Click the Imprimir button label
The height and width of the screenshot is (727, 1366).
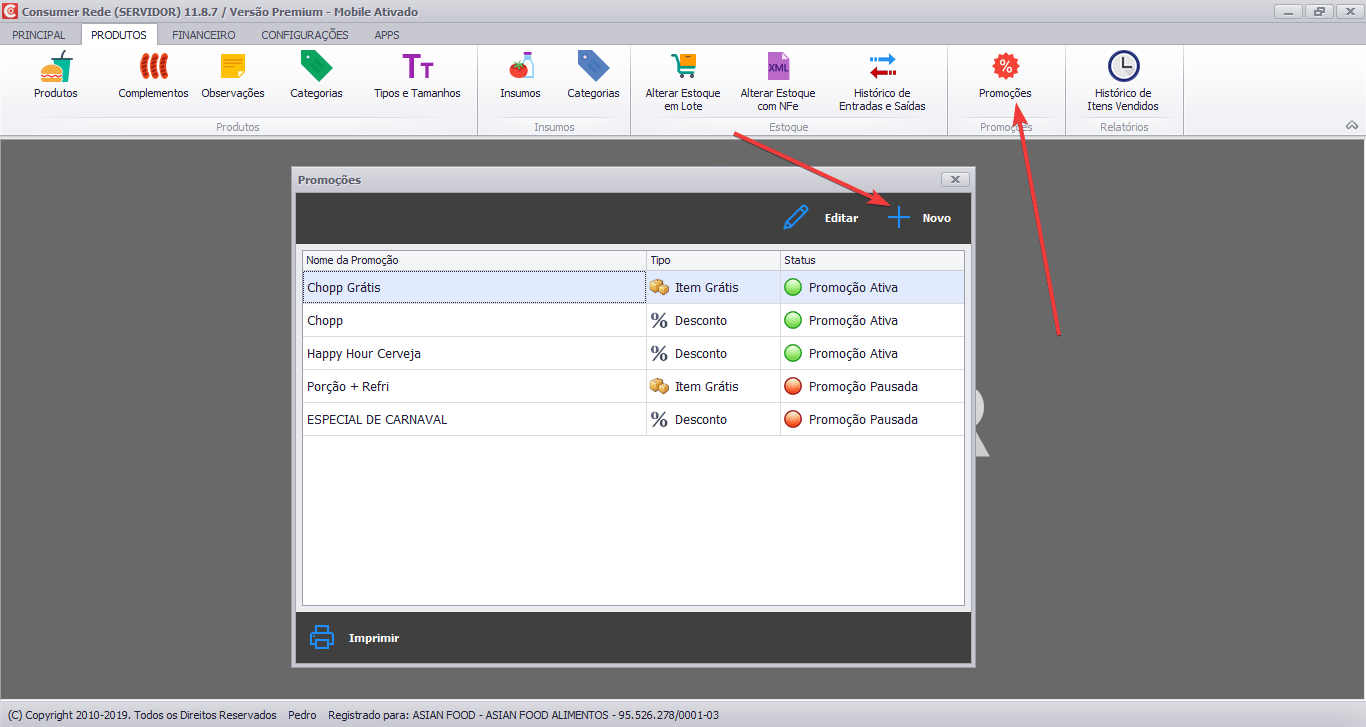[374, 638]
